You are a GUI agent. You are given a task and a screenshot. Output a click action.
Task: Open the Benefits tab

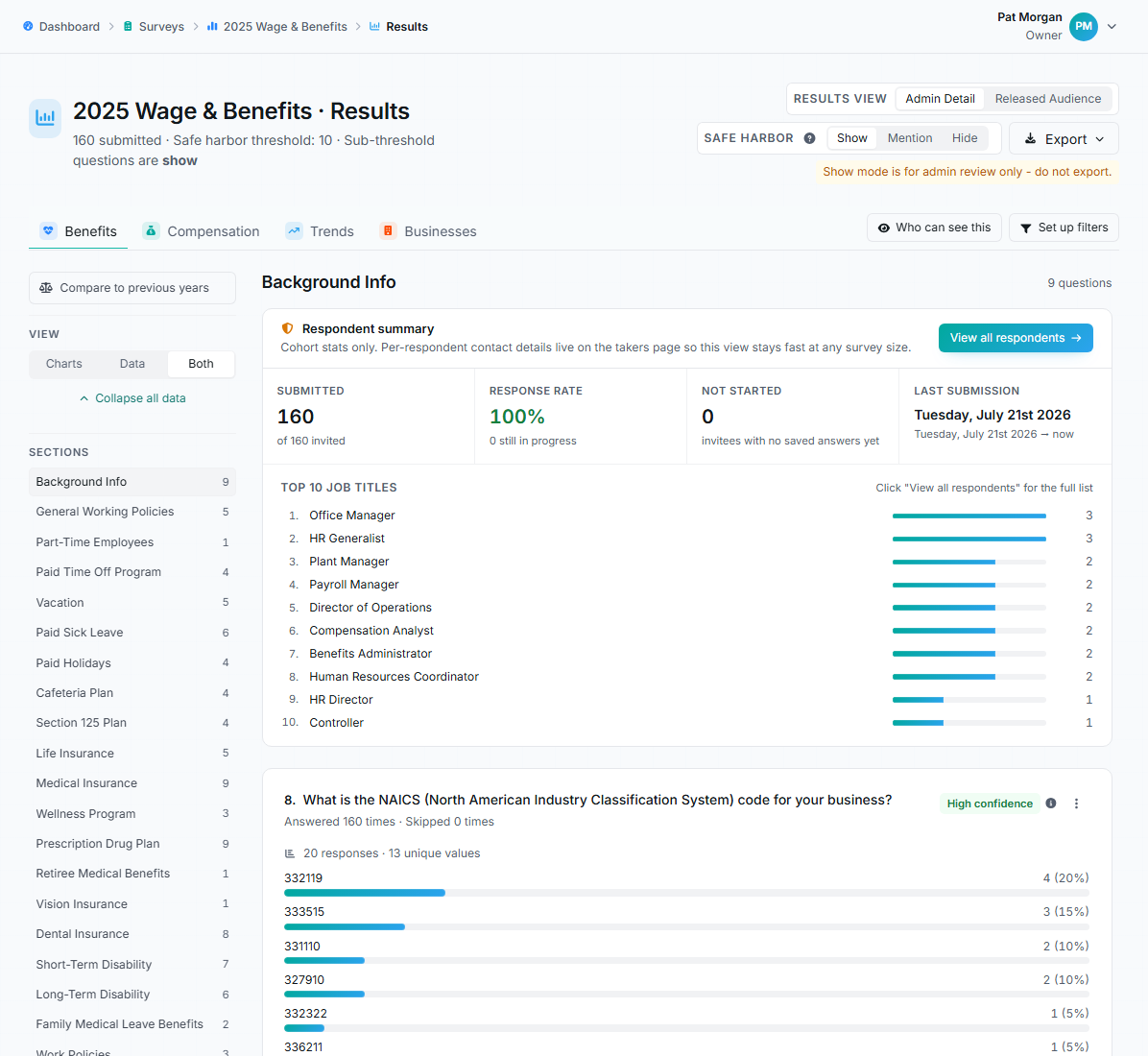coord(79,231)
